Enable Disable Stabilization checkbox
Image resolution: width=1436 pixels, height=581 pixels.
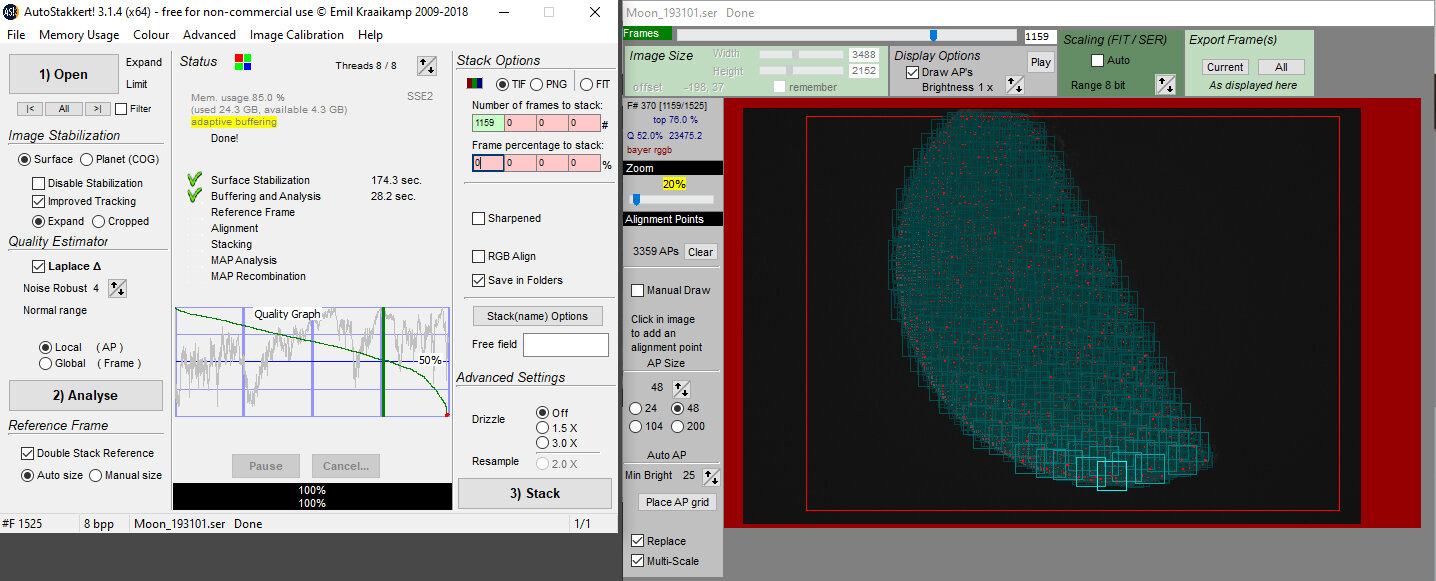(39, 183)
